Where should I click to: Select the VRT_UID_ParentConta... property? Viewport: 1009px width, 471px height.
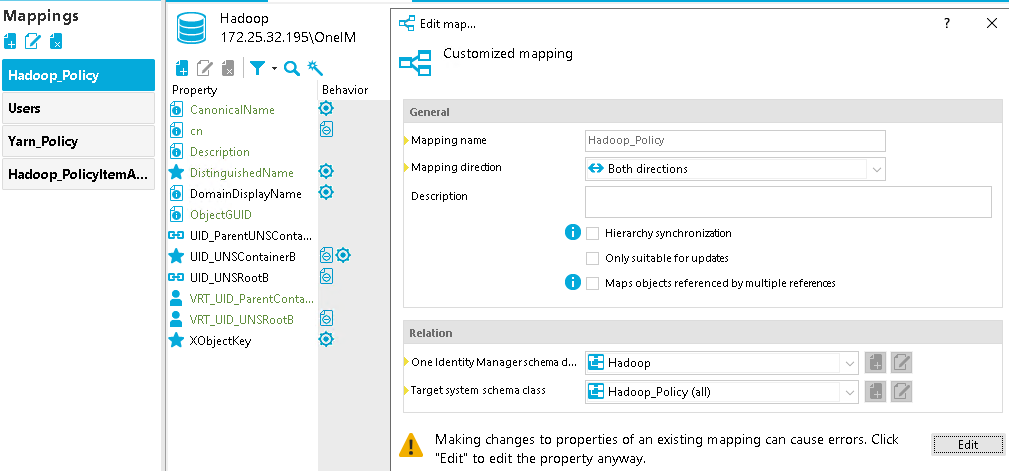tap(252, 299)
